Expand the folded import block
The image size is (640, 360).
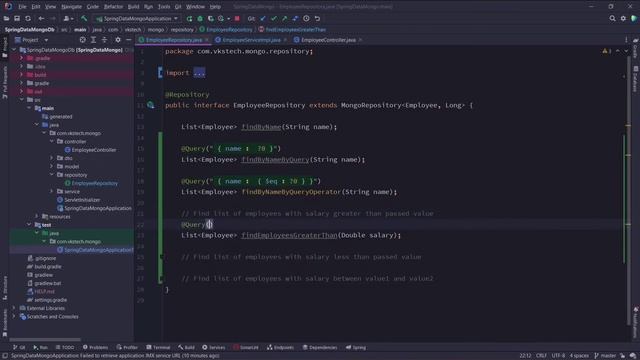[199, 73]
